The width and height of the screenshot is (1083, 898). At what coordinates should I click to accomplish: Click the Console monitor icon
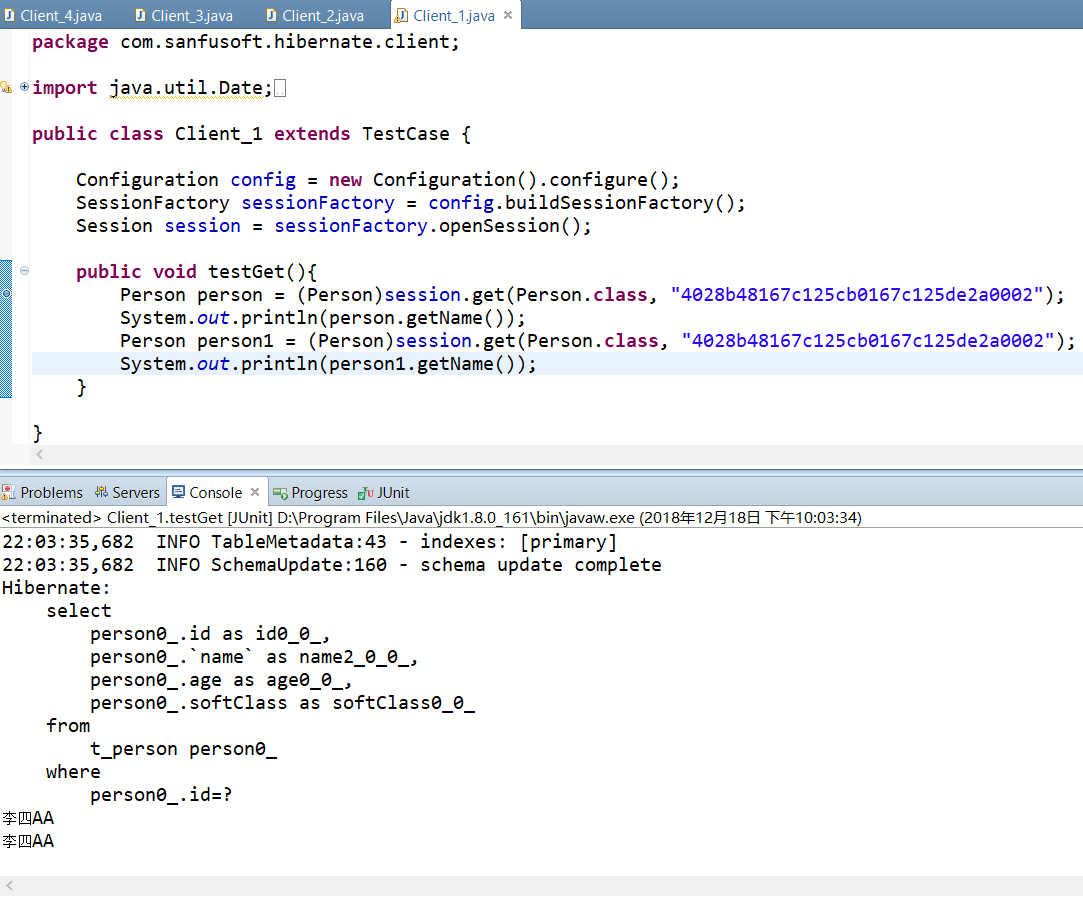coord(178,492)
